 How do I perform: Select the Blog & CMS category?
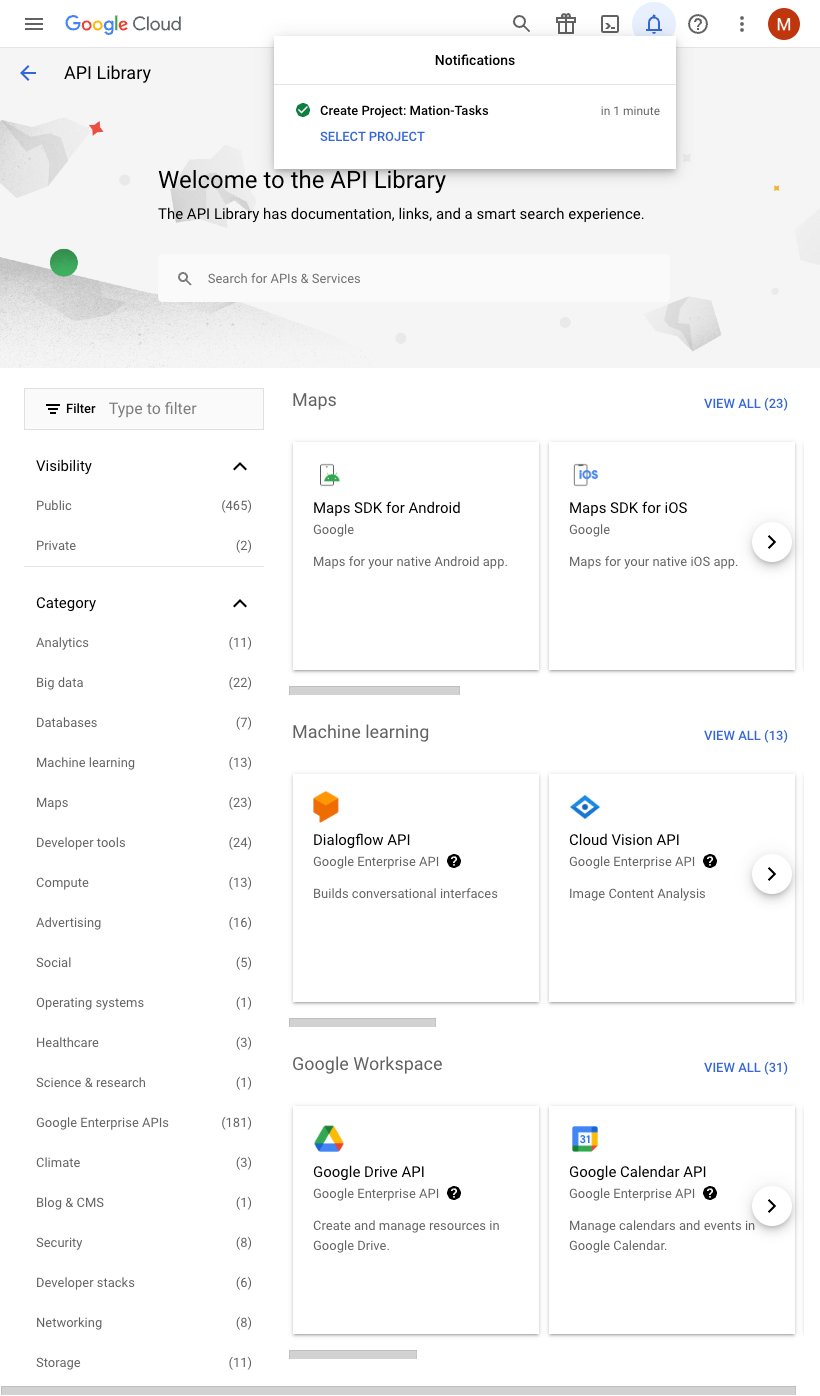144,1203
